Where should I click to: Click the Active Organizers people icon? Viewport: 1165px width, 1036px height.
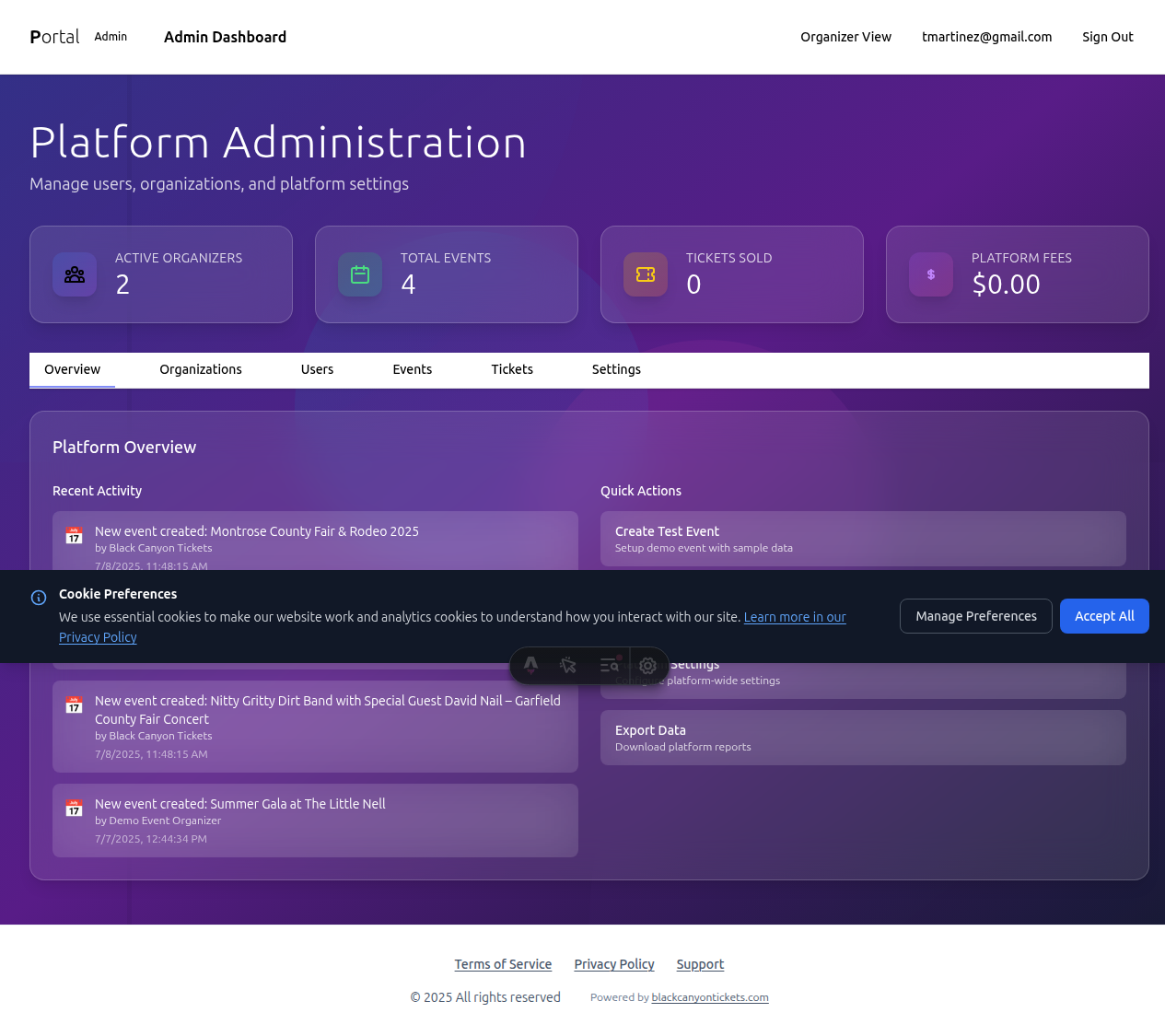coord(75,274)
